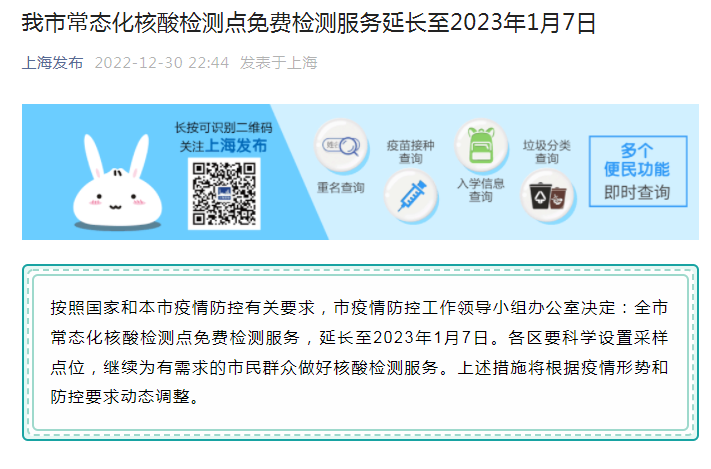This screenshot has width=711, height=469.
Task: Click the green school backpack icon
Action: 481,146
